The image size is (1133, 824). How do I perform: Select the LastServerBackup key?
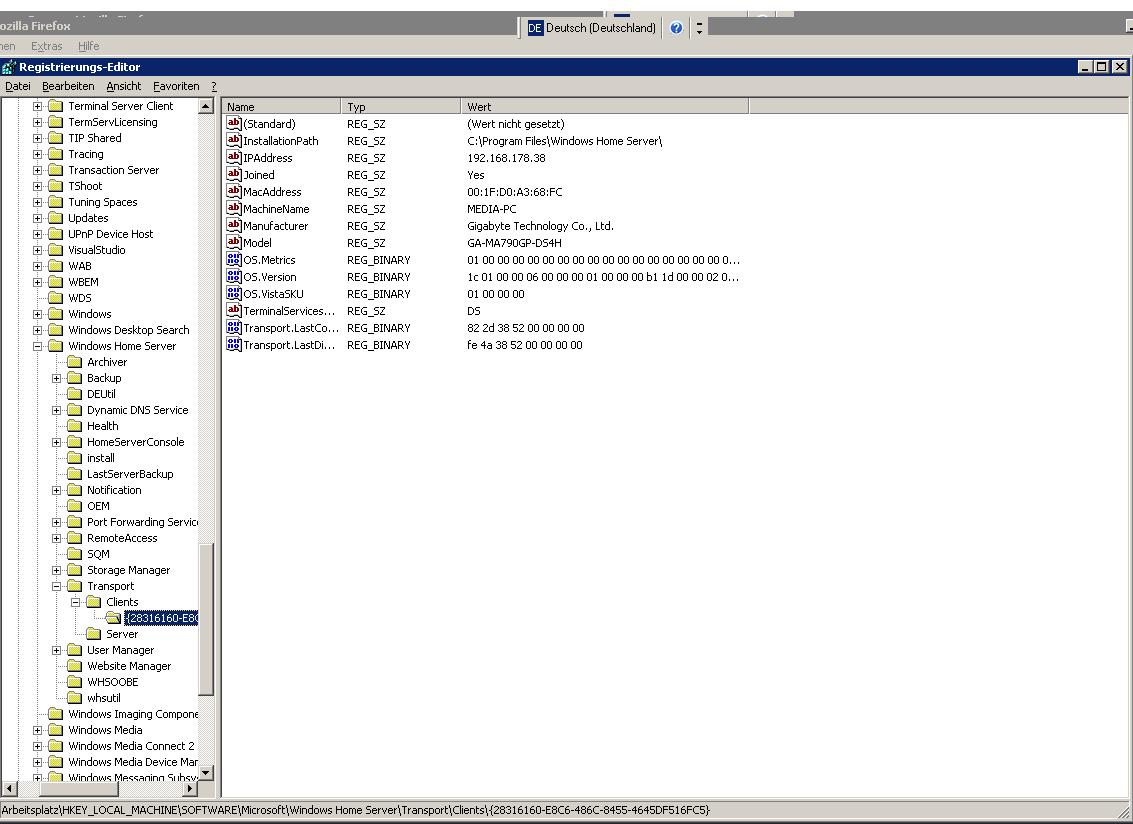click(130, 474)
